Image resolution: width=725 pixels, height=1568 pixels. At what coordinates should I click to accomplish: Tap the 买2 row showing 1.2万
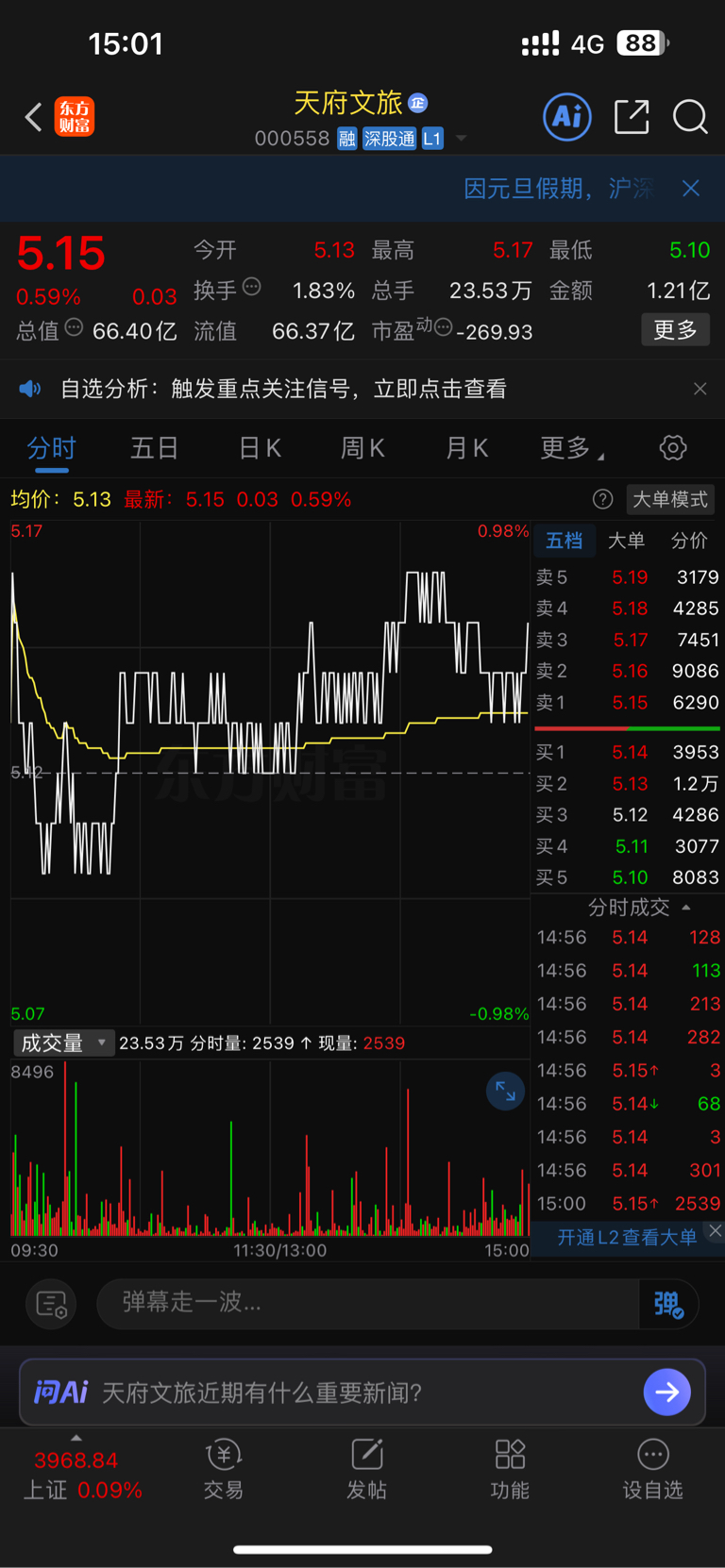[628, 784]
